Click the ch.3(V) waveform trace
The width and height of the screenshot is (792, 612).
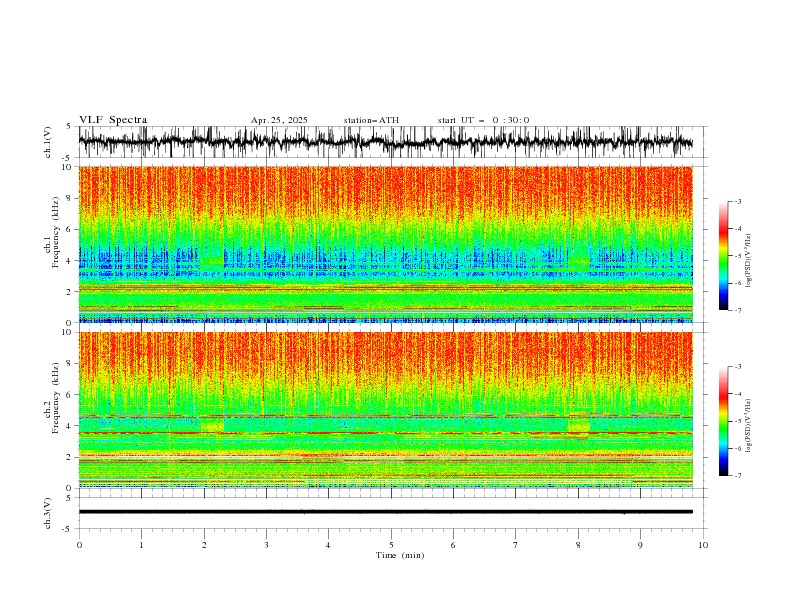(x=386, y=512)
